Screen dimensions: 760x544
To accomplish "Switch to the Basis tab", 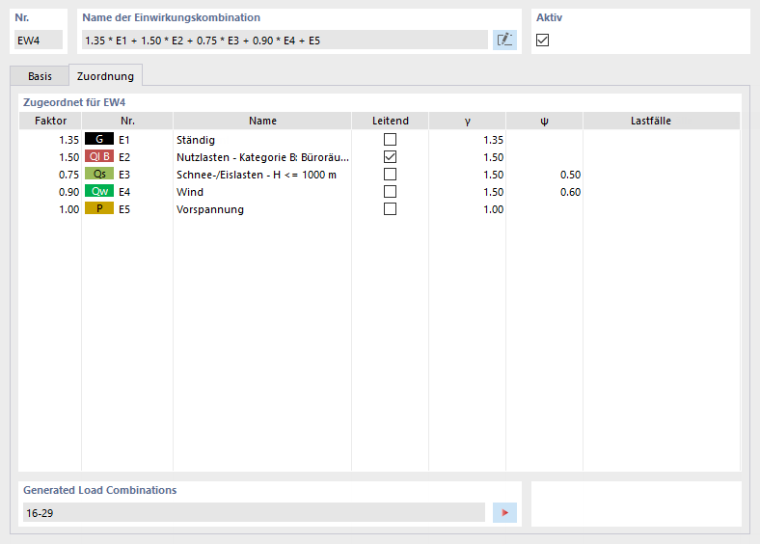I will (x=39, y=76).
